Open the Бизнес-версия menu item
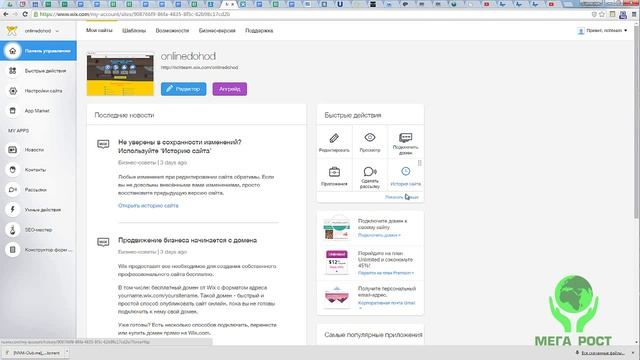This screenshot has height=360, width=640. 217,31
